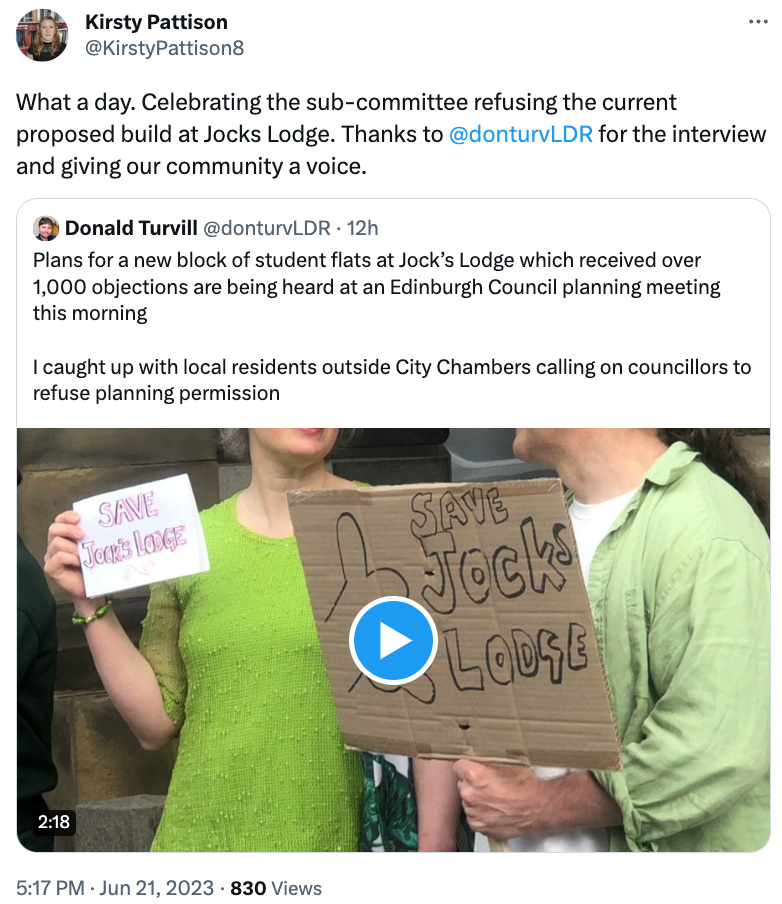Viewport: 782px width, 904px height.
Task: Click the main tweet text about sub-committee
Action: (391, 134)
